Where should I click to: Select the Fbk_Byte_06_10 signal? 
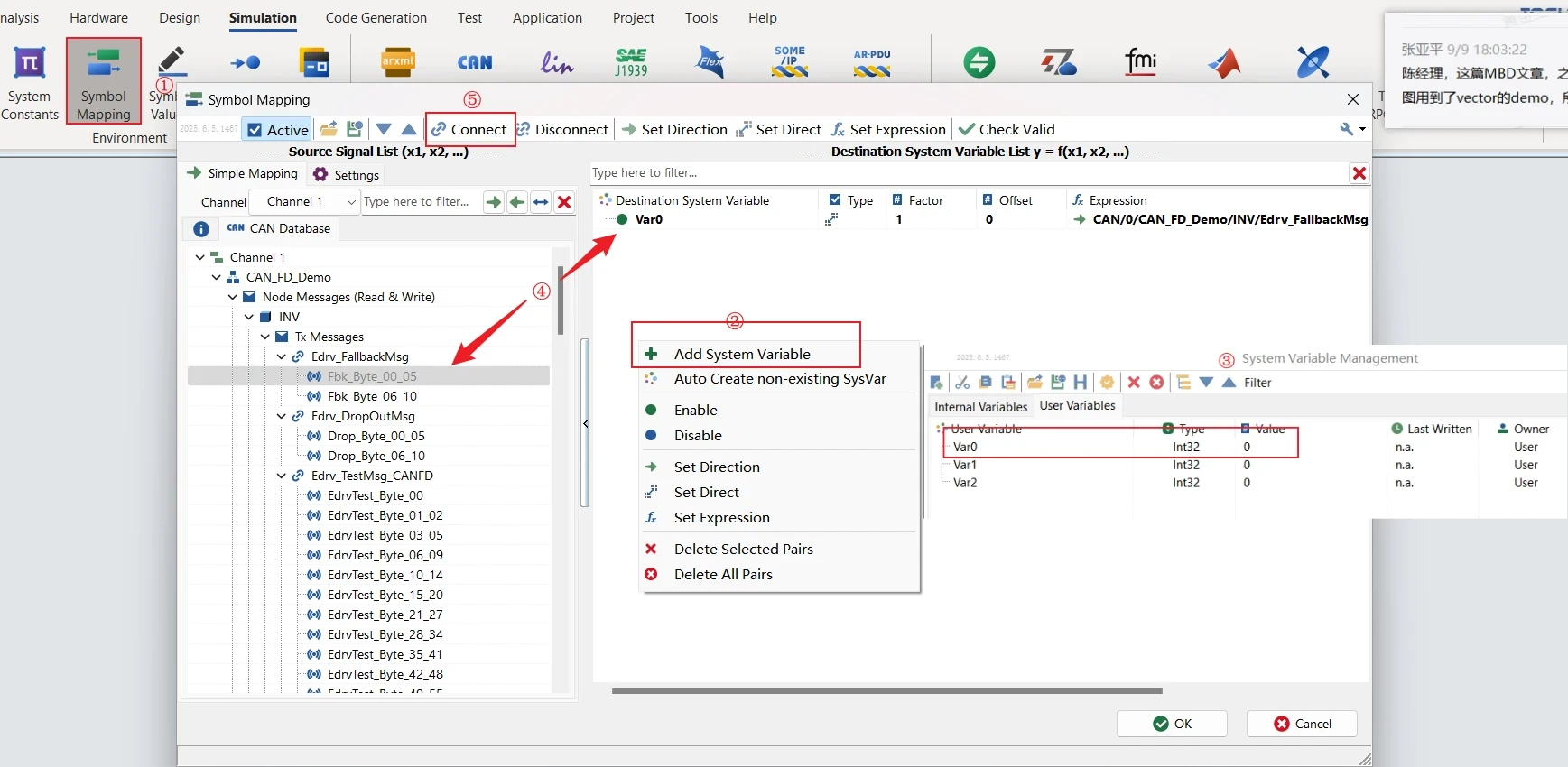tap(372, 396)
